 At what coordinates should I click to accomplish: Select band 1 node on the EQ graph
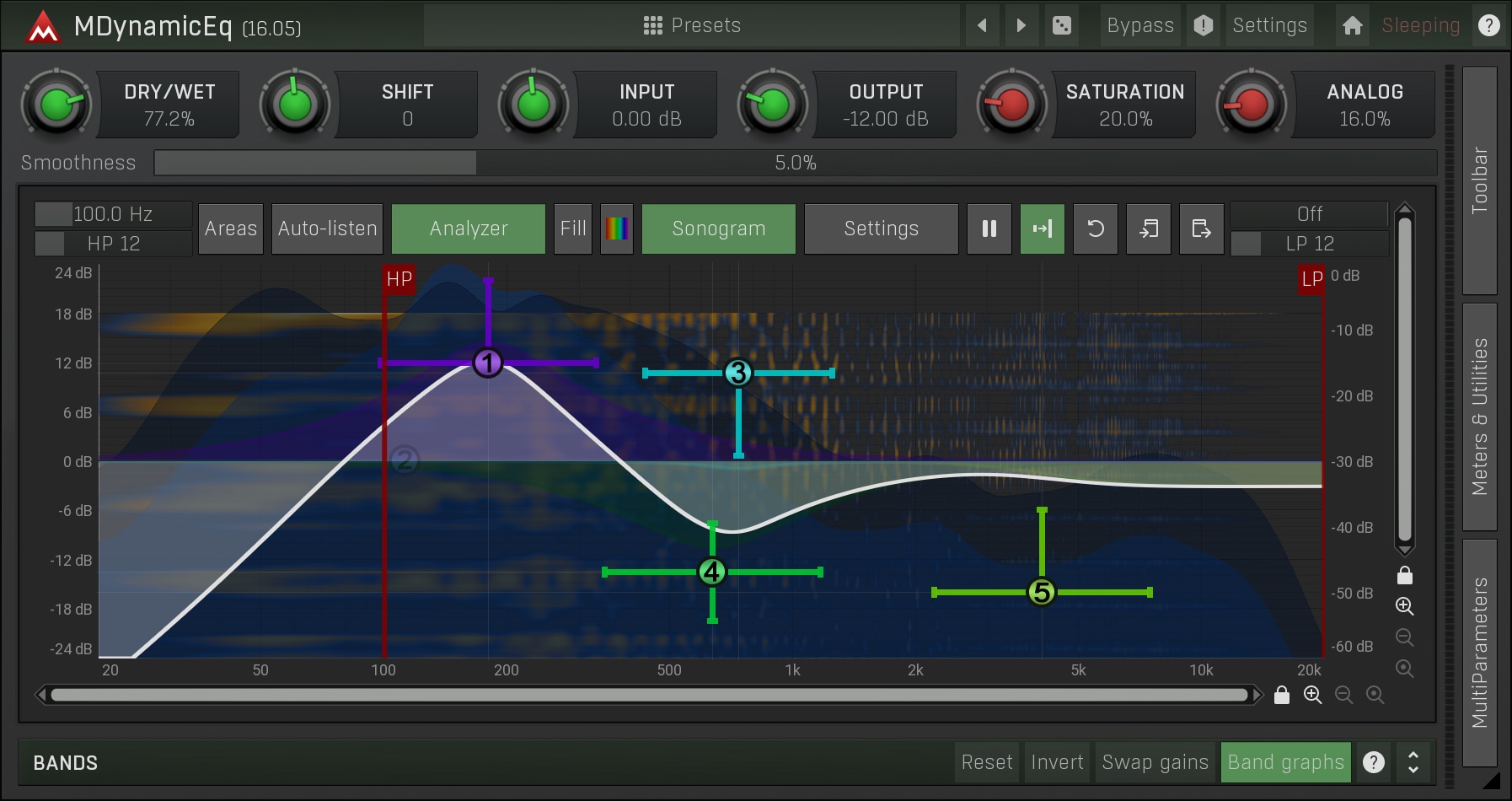click(488, 363)
